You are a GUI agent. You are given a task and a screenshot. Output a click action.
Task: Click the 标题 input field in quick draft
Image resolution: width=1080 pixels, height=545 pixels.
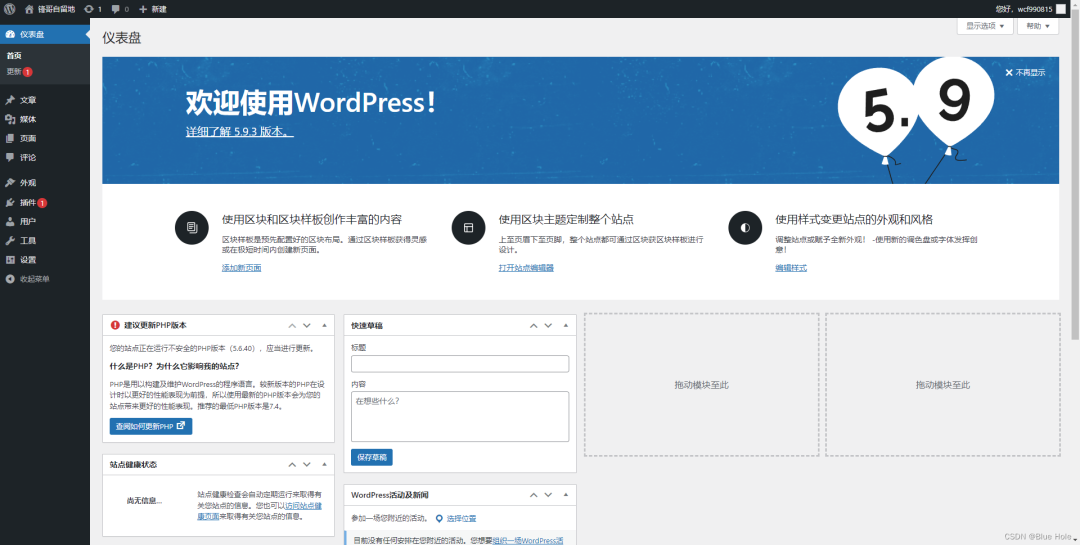tap(459, 364)
